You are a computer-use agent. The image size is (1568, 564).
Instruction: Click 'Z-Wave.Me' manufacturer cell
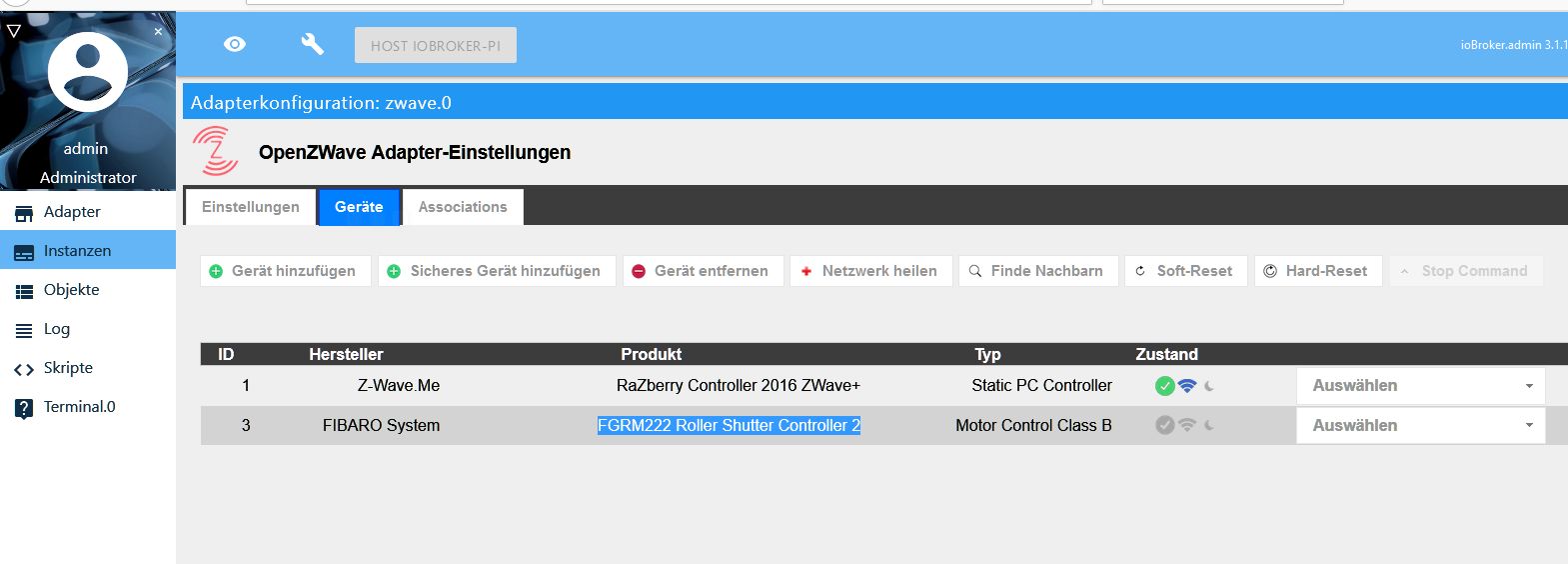399,385
